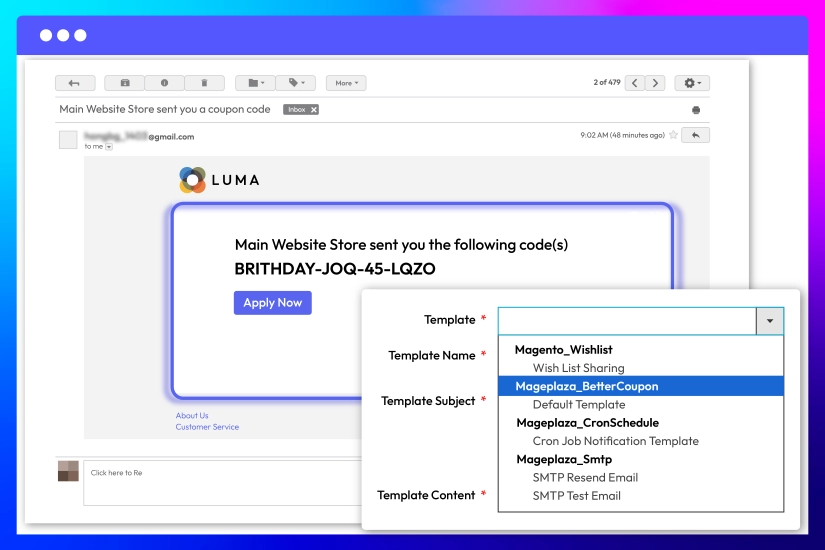Select Mageplaza_CronSchedule group
Screen dimensions: 825x550
588,423
